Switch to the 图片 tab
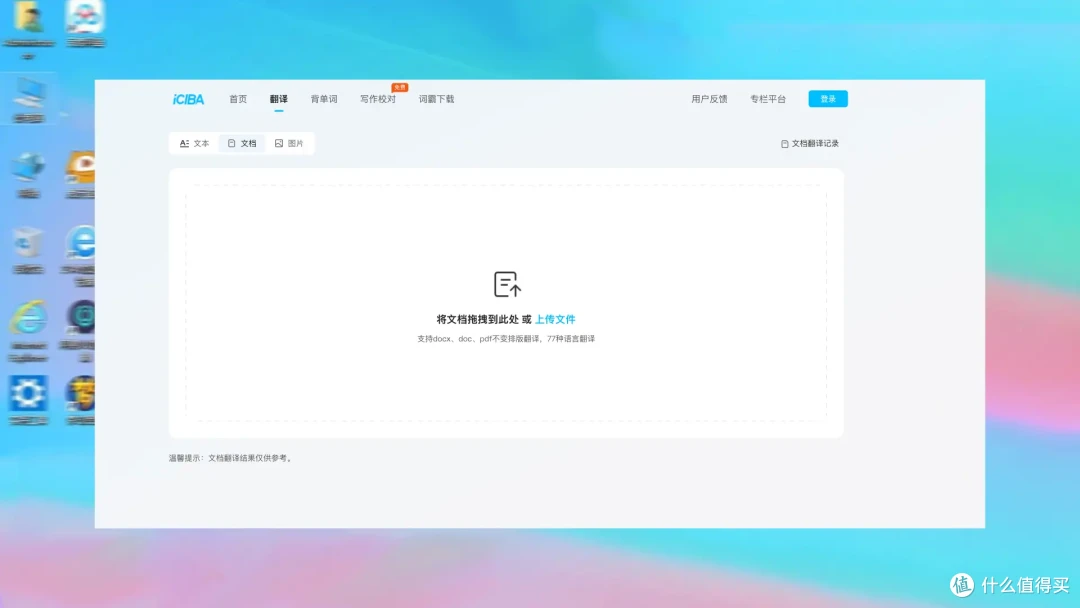This screenshot has width=1080, height=608. [289, 143]
